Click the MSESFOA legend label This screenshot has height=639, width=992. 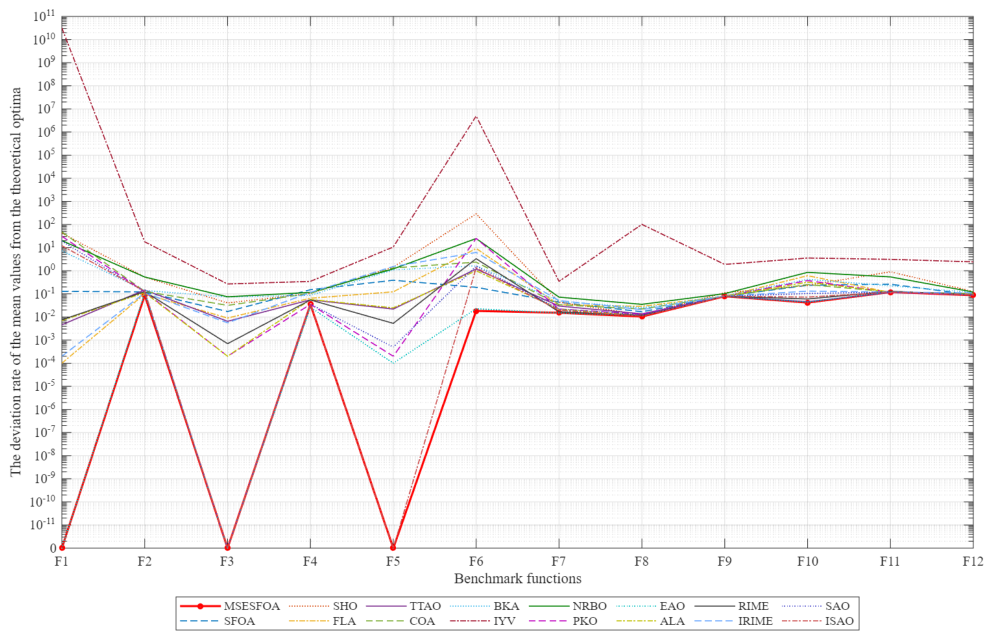click(251, 606)
